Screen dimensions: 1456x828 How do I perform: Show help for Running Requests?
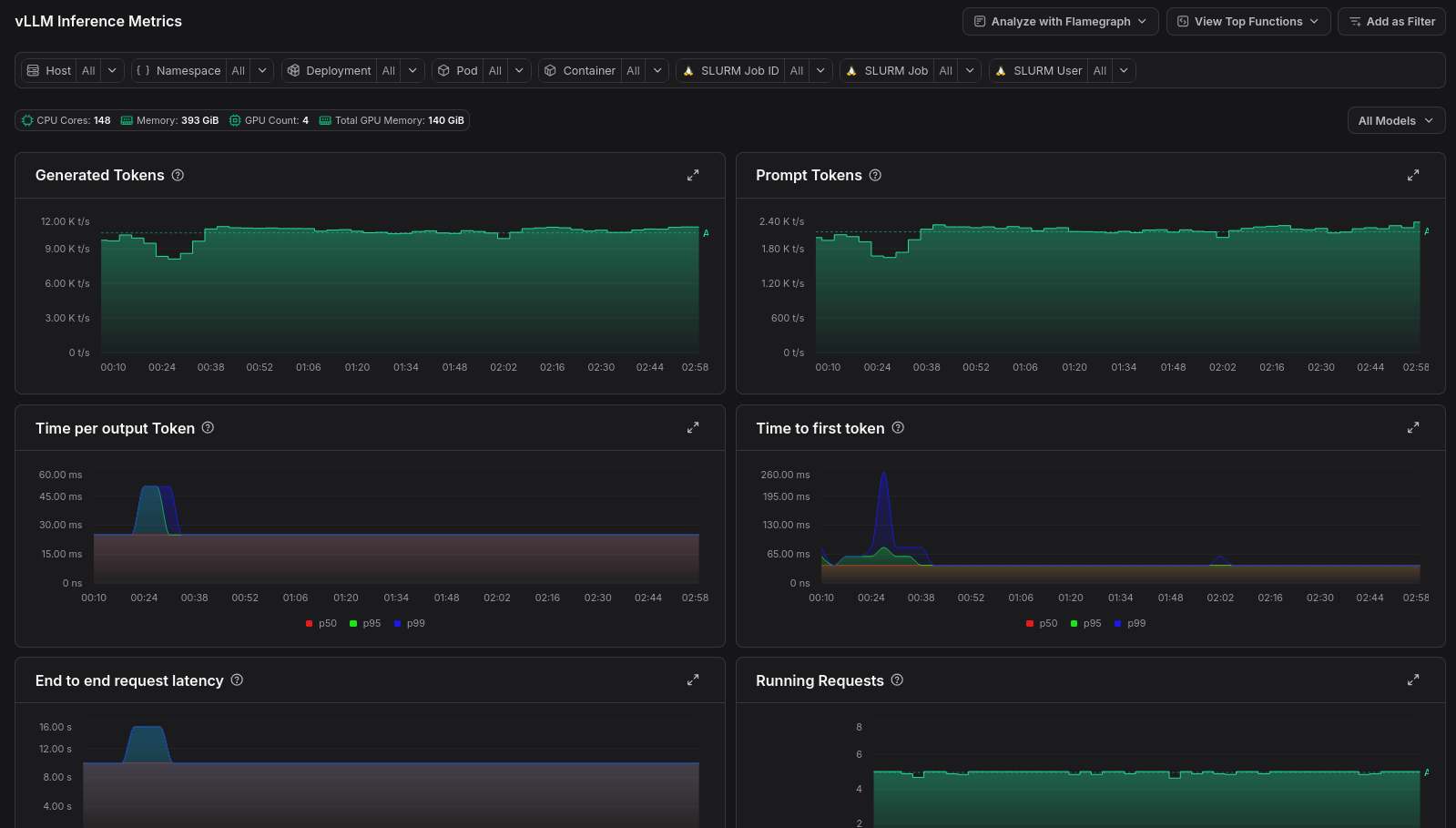click(x=897, y=680)
